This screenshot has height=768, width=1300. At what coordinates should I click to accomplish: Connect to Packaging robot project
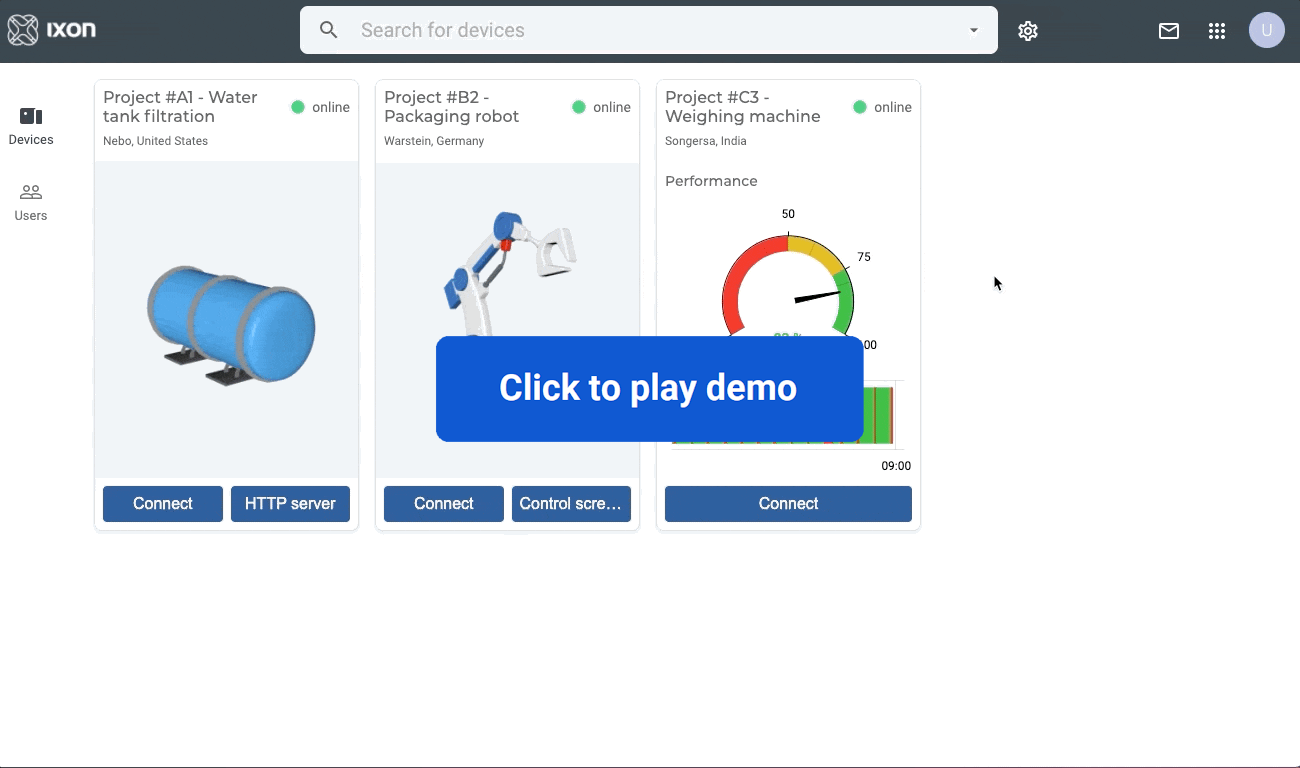pyautogui.click(x=443, y=503)
